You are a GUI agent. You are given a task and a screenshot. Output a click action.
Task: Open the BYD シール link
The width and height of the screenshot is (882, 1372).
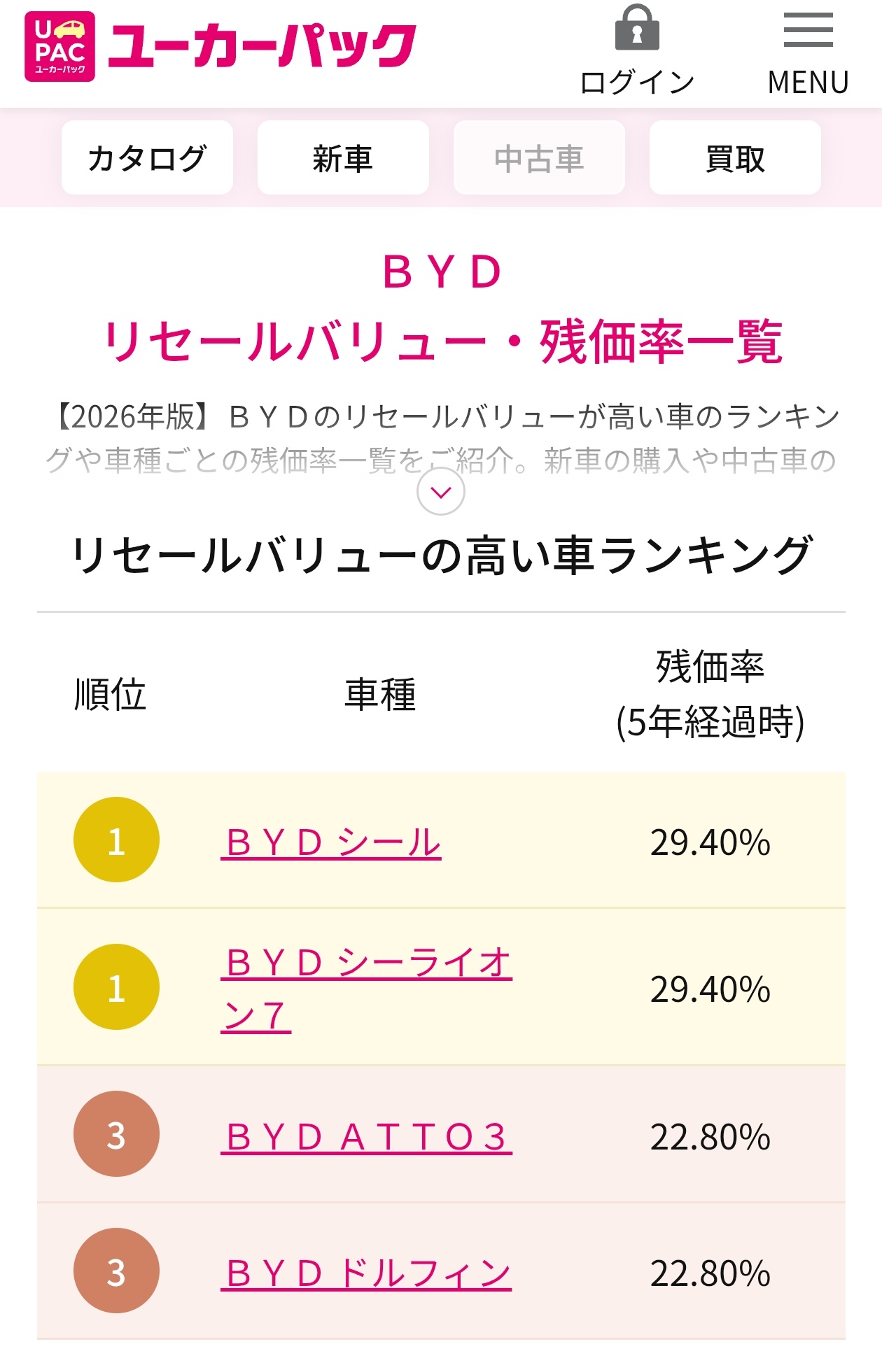point(331,842)
